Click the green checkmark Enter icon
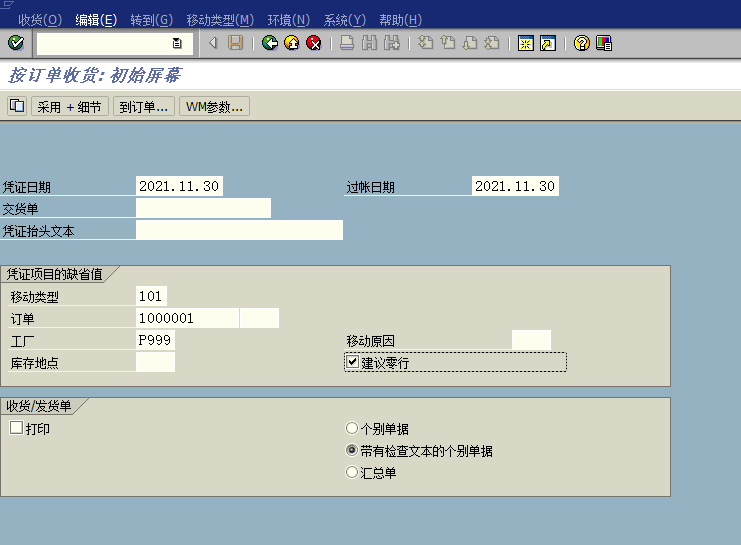 [16, 43]
